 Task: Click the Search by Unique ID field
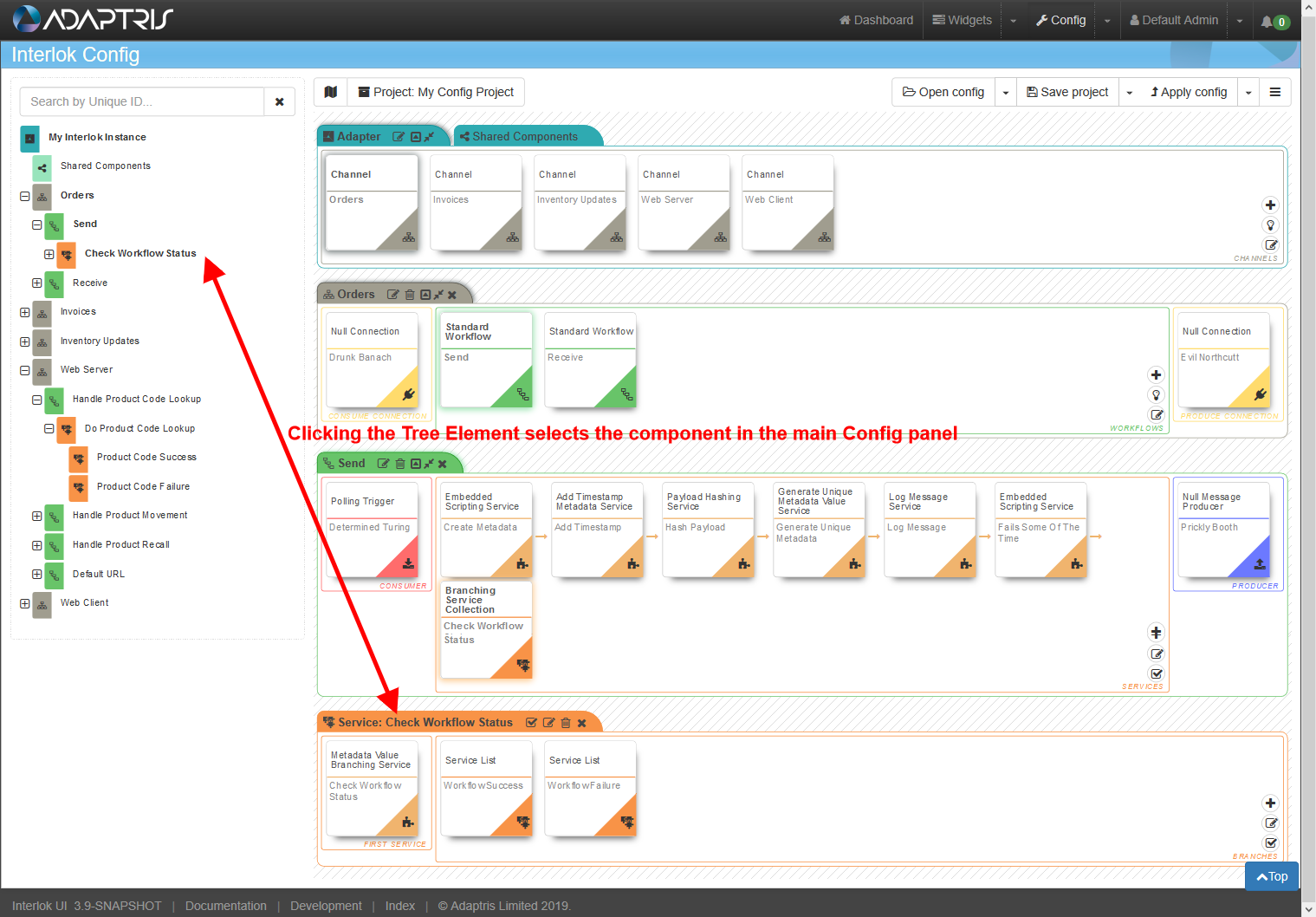[x=142, y=101]
